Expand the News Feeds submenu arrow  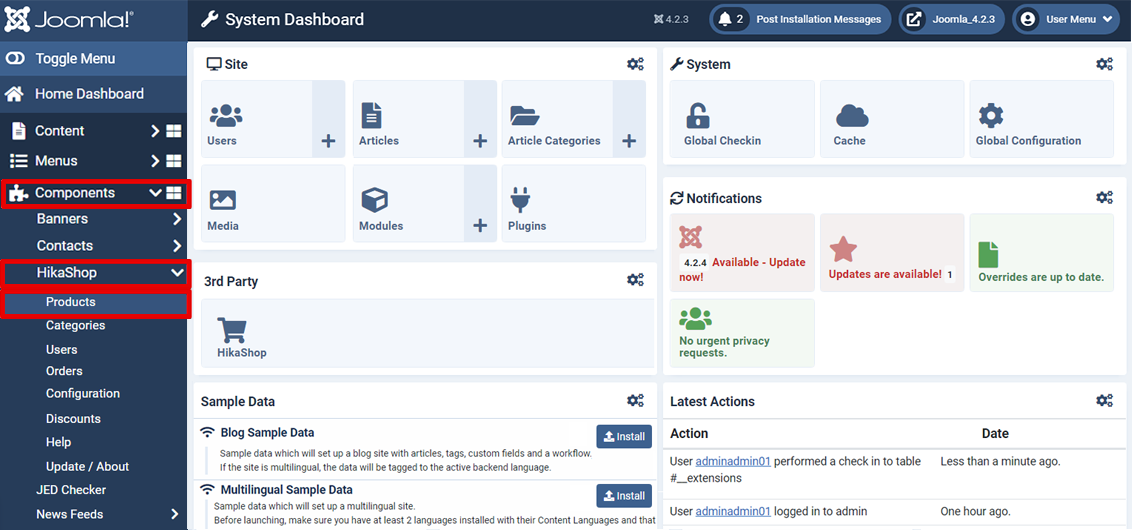175,514
